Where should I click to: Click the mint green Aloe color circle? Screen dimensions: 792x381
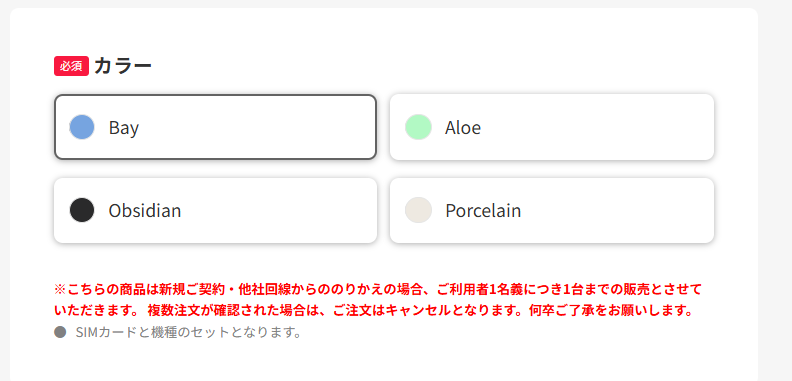pyautogui.click(x=418, y=127)
